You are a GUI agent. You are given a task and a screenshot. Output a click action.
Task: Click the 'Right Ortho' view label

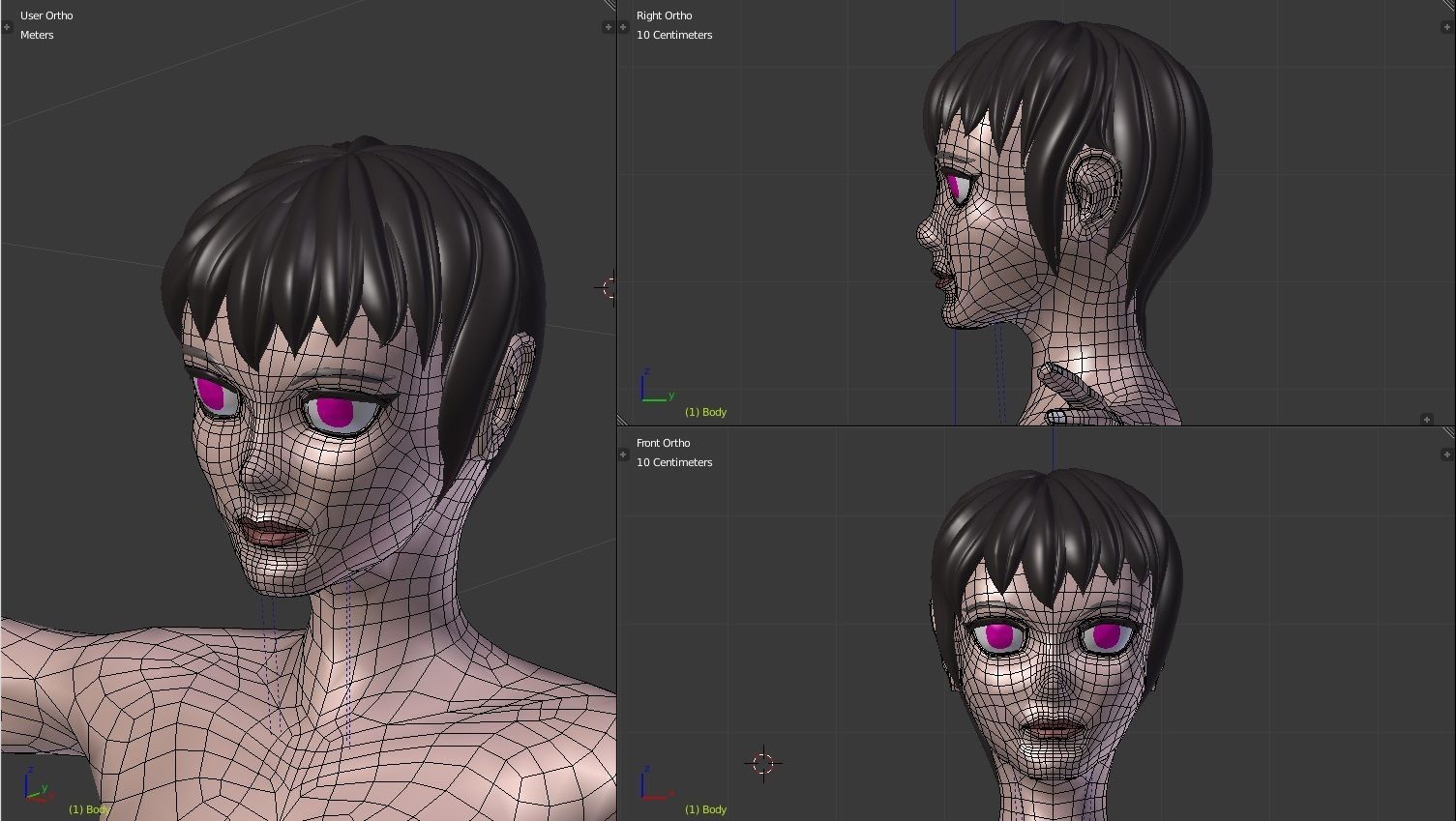tap(664, 15)
